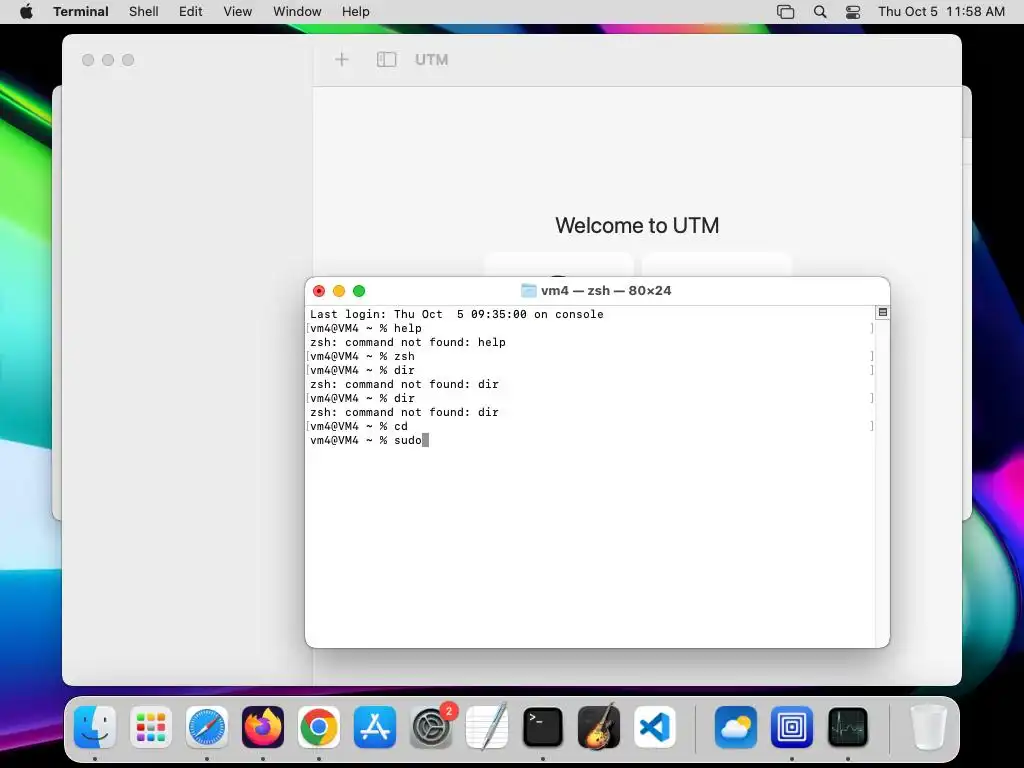Open System Settings with badge
Screen dimensions: 1024x768
(x=431, y=727)
